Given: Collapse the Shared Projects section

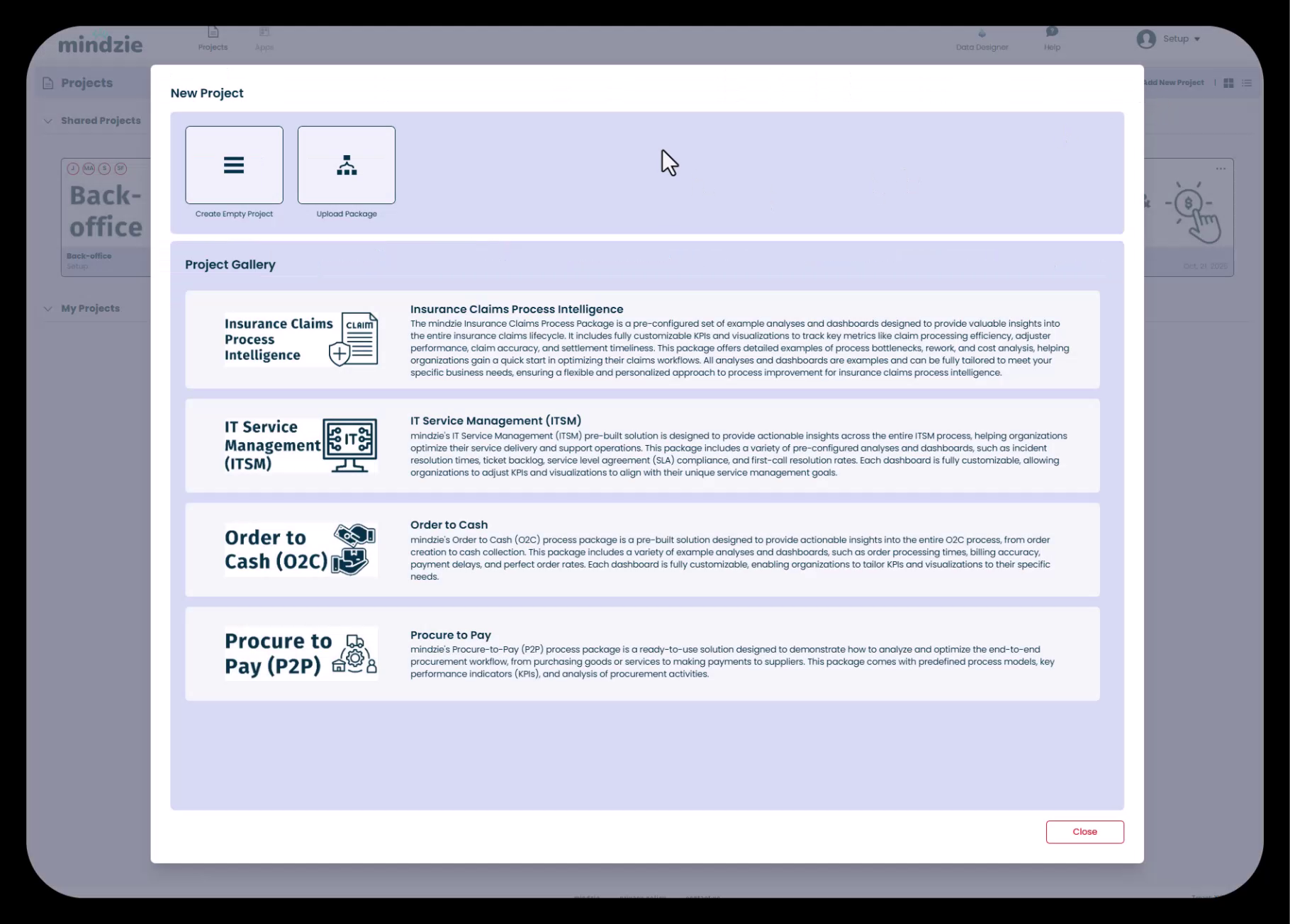Looking at the screenshot, I should click(48, 121).
